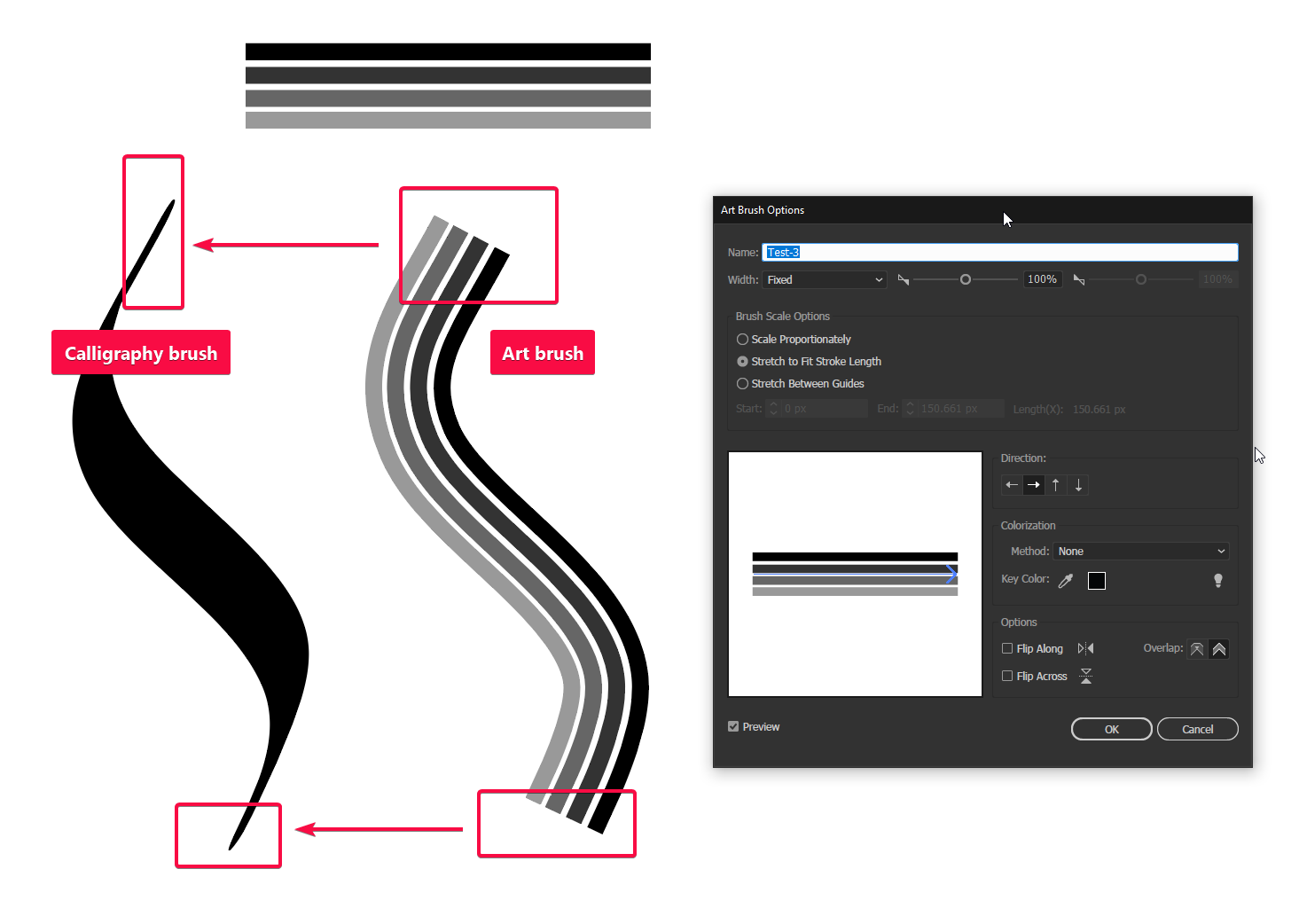Image resolution: width=1299 pixels, height=924 pixels.
Task: Open the Width dropdown showing Fixed
Action: pyautogui.click(x=824, y=279)
